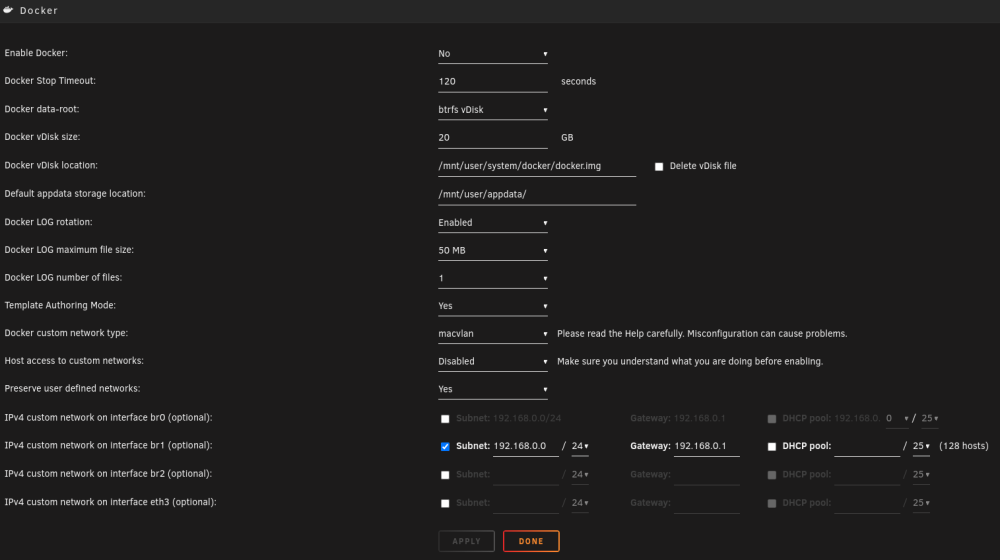Screen dimensions: 1000x560
Task: Expand Docker LOG rotation dropdown
Action: pyautogui.click(x=492, y=223)
